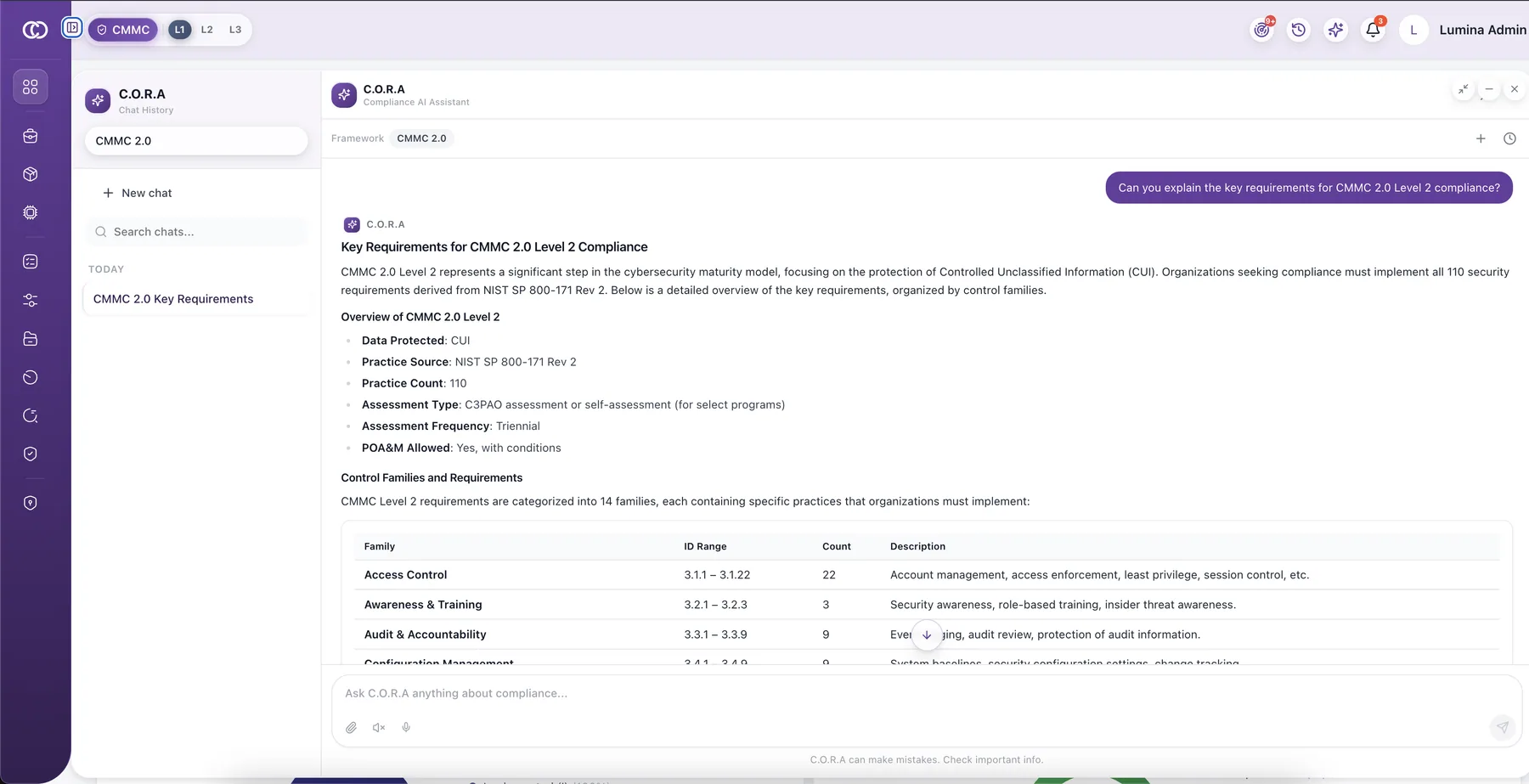The height and width of the screenshot is (784, 1529).
Task: Focus the Search chats field
Action: [196, 232]
